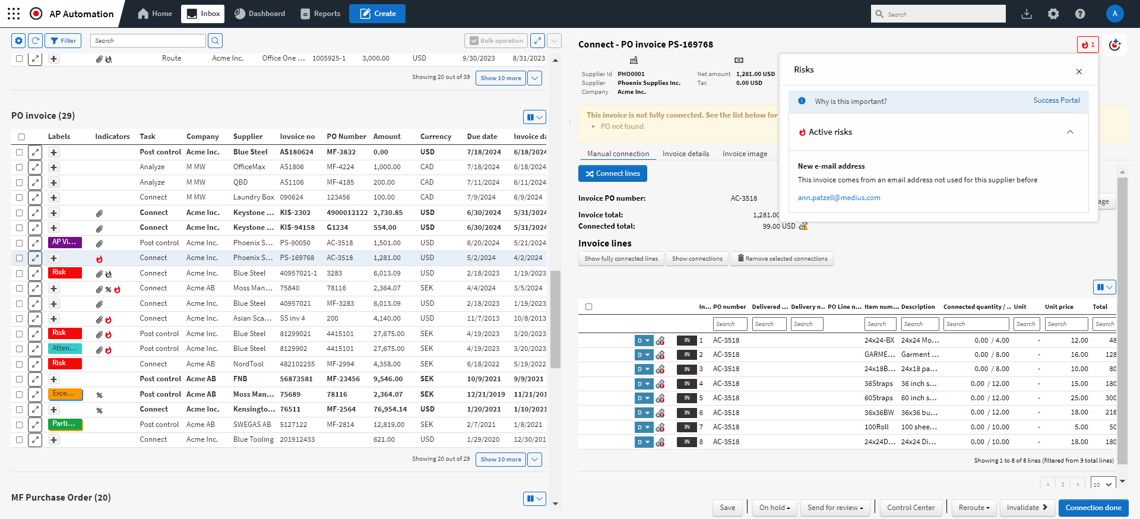
Task: Click percent indicator on invoice 76511 row
Action: (99, 410)
